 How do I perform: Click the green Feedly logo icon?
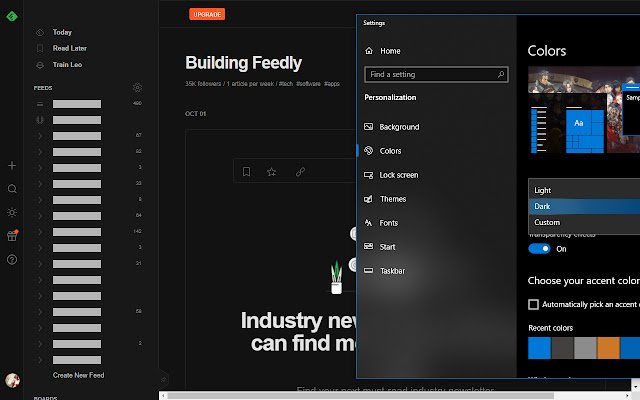click(x=12, y=16)
